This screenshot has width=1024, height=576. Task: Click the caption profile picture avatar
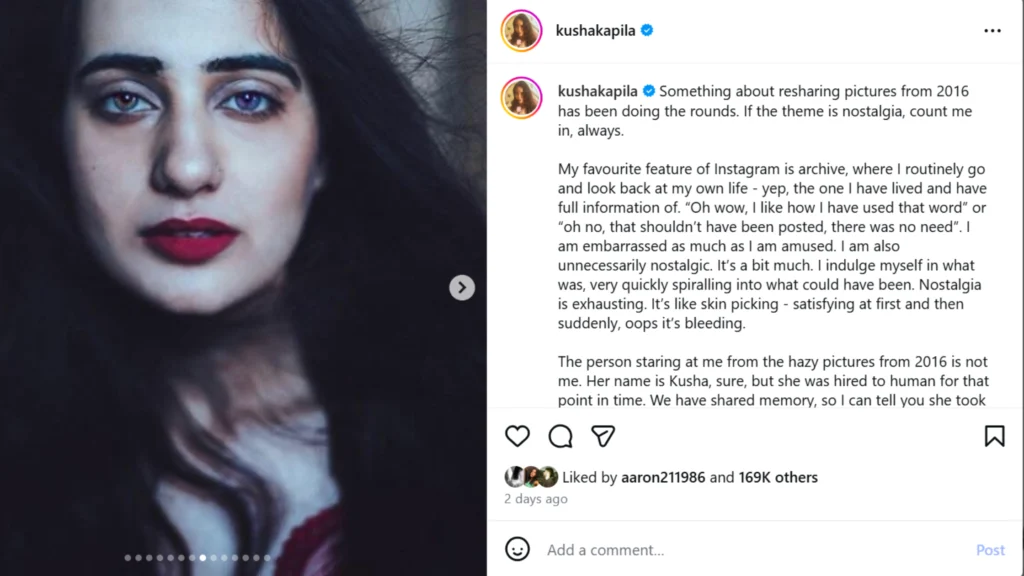[x=521, y=98]
